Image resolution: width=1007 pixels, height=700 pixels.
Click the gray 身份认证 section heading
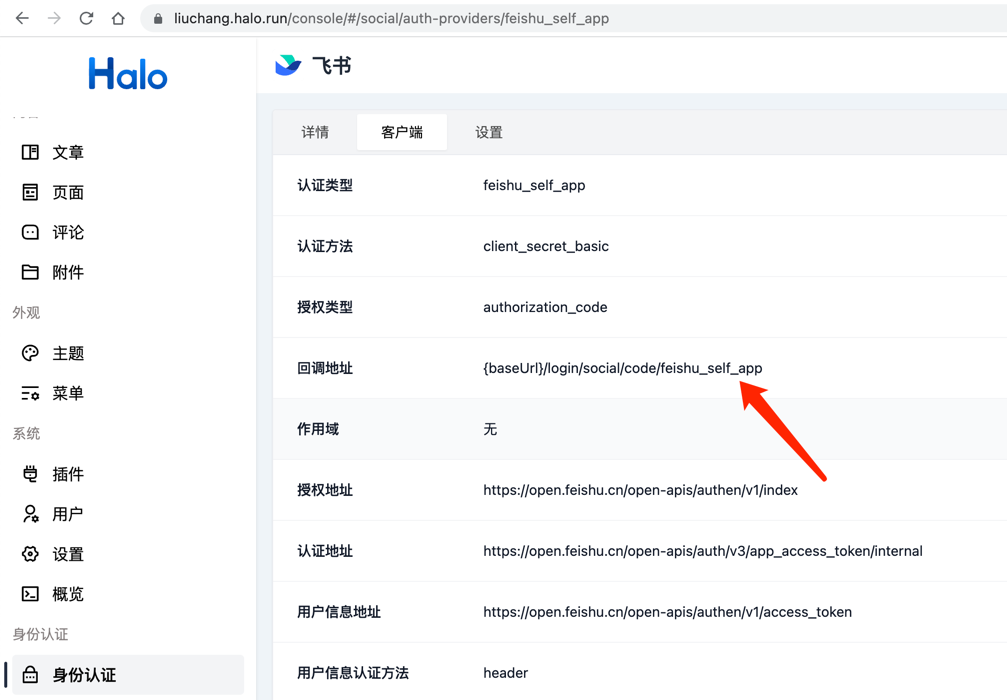pos(40,634)
